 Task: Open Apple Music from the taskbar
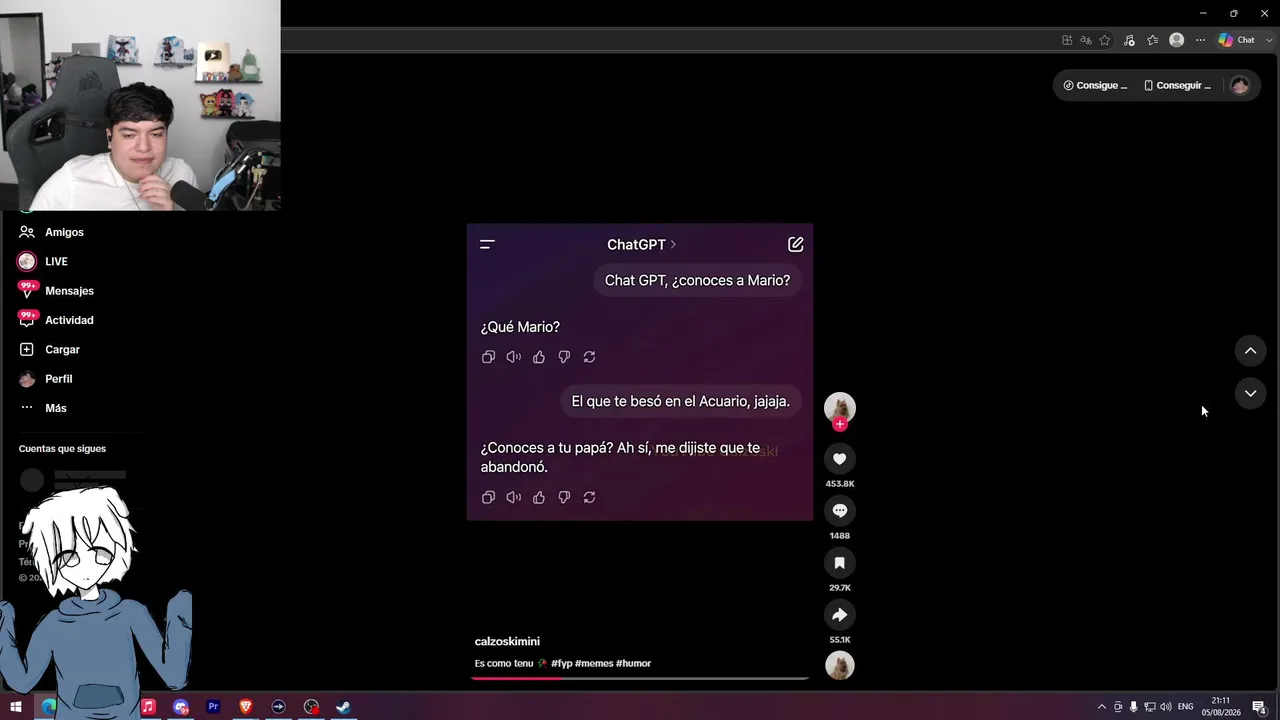(148, 707)
